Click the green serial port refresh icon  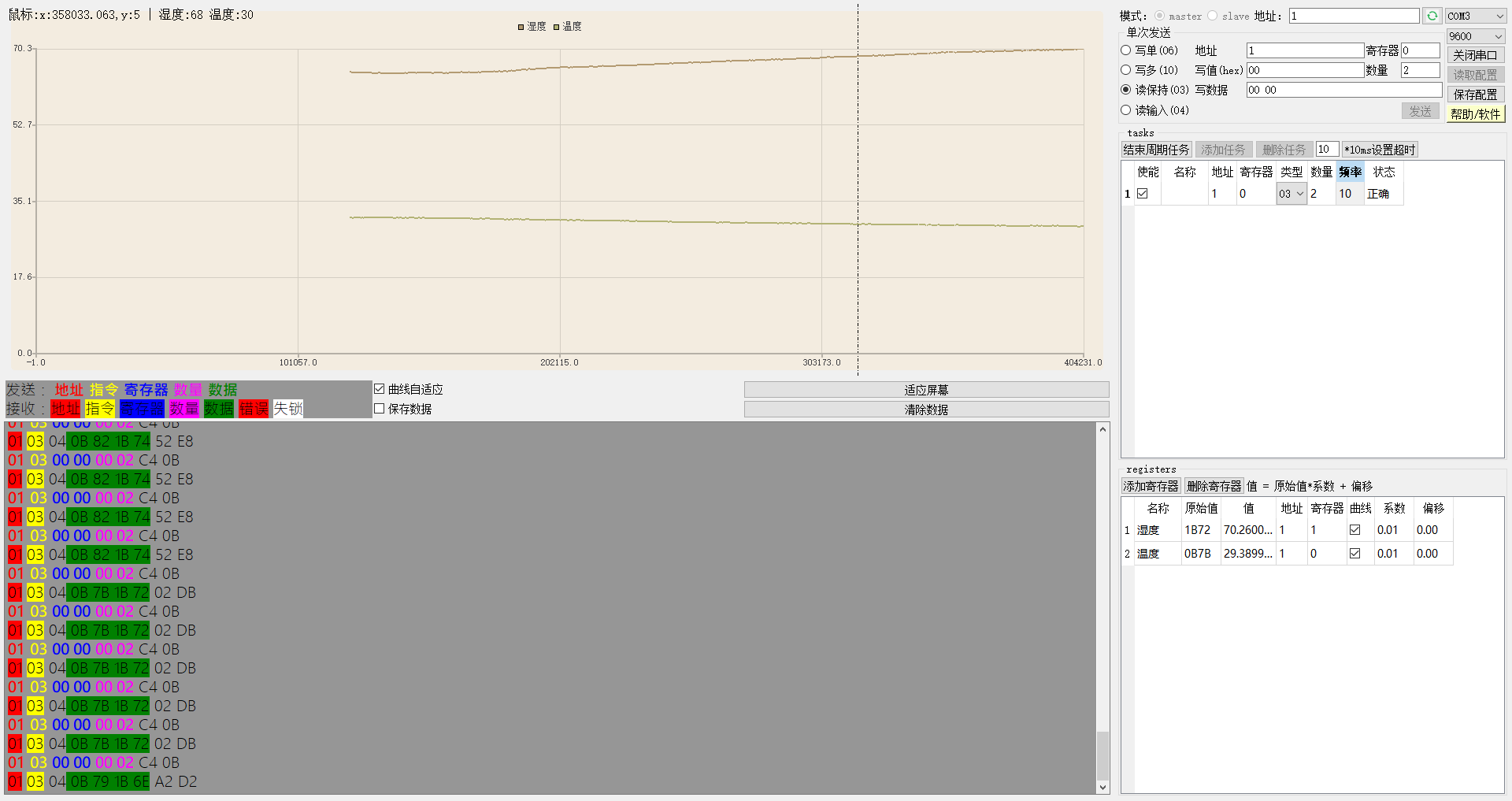pyautogui.click(x=1432, y=16)
